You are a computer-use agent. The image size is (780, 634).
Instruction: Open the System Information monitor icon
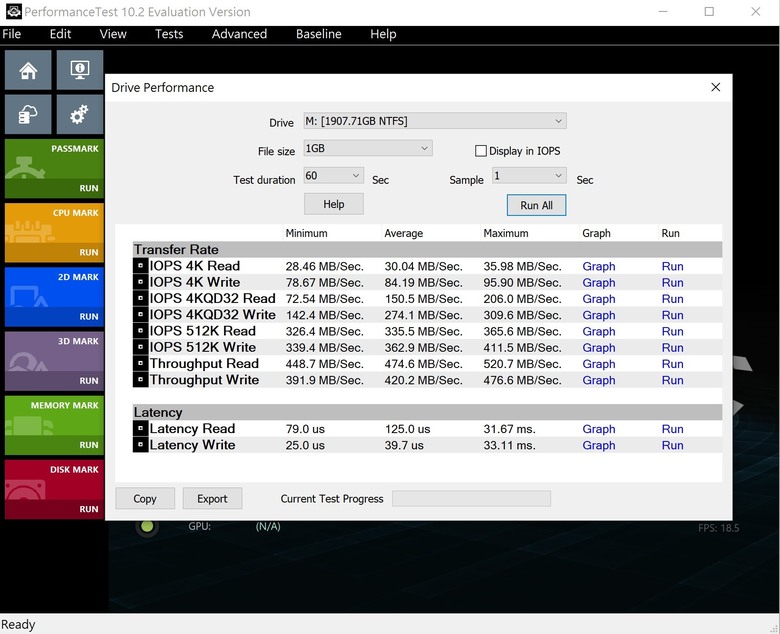(x=80, y=70)
